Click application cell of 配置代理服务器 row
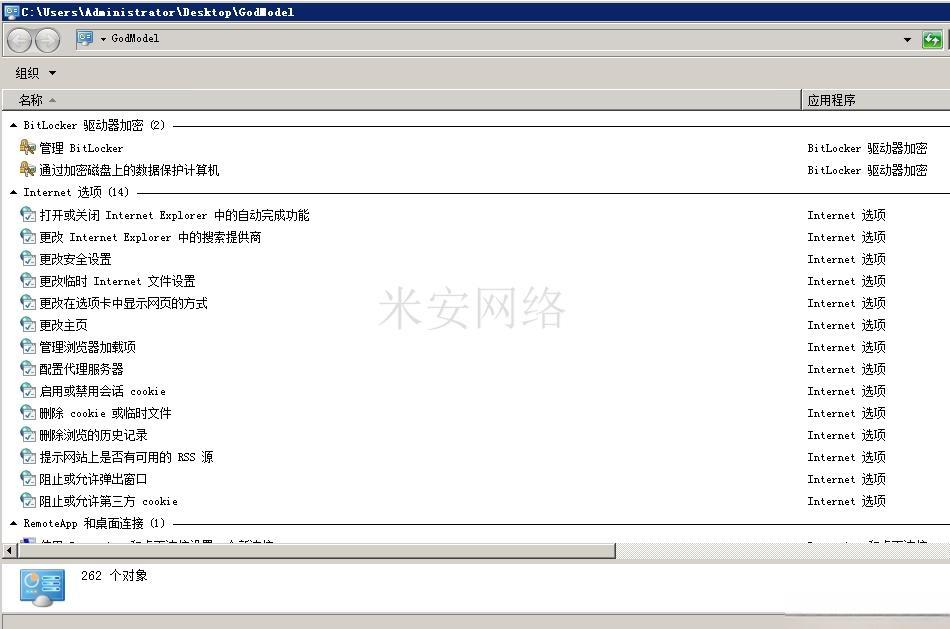The image size is (950, 629). pos(846,369)
